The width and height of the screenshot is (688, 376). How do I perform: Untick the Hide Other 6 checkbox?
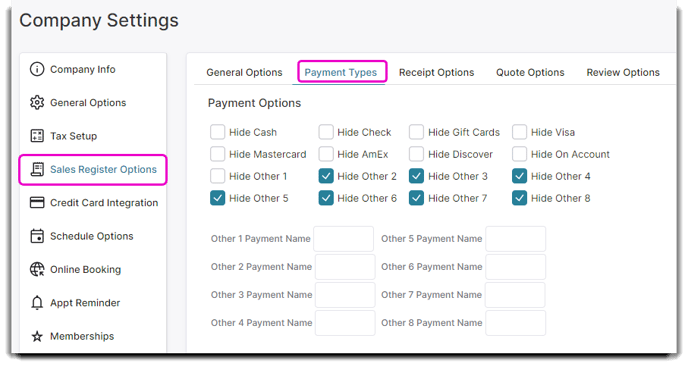pos(326,198)
